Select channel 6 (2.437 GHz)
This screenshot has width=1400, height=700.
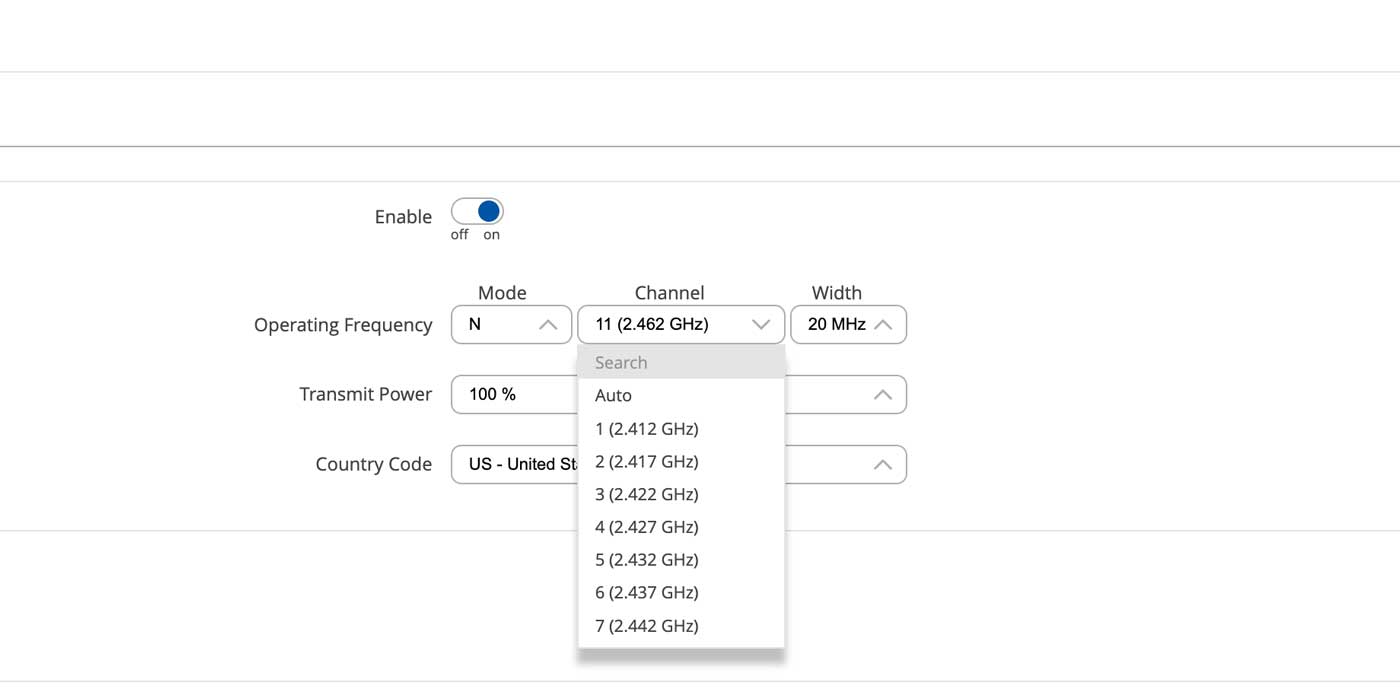coord(646,593)
